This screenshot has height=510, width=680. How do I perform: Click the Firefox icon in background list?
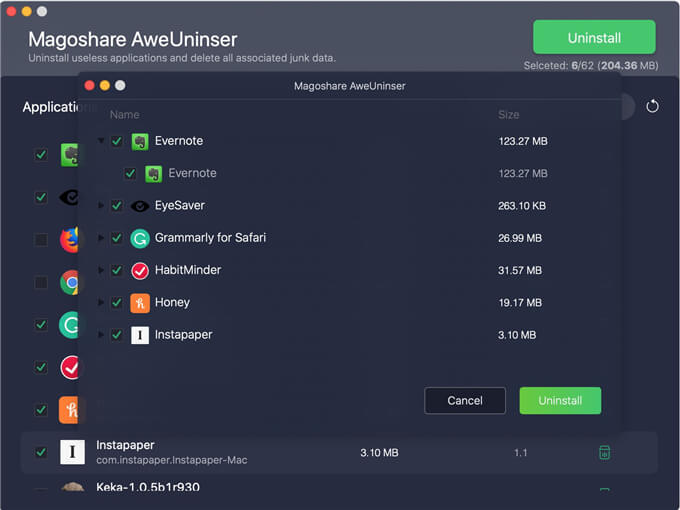(69, 239)
